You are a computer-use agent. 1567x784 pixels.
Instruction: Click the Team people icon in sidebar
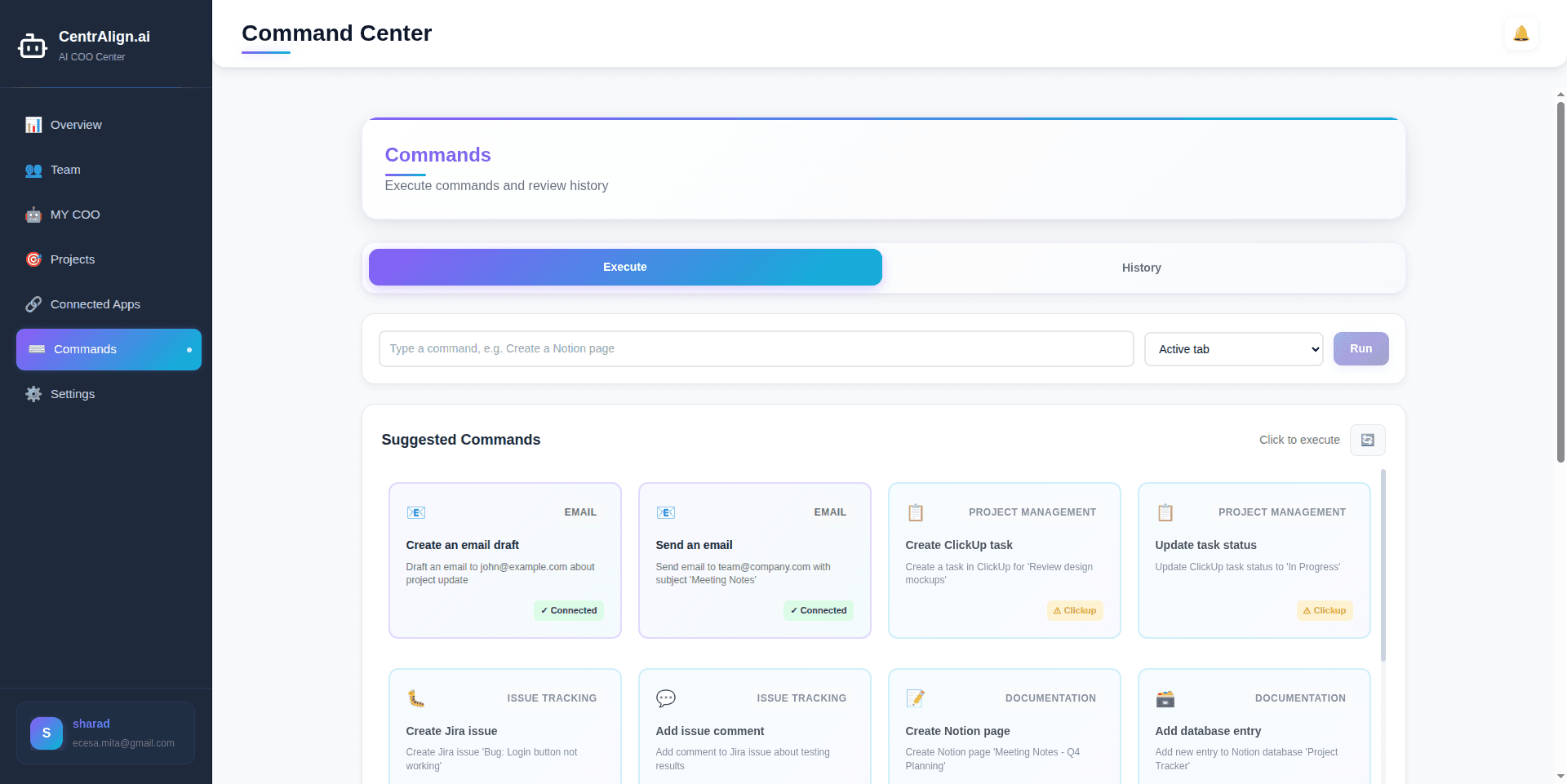point(33,170)
